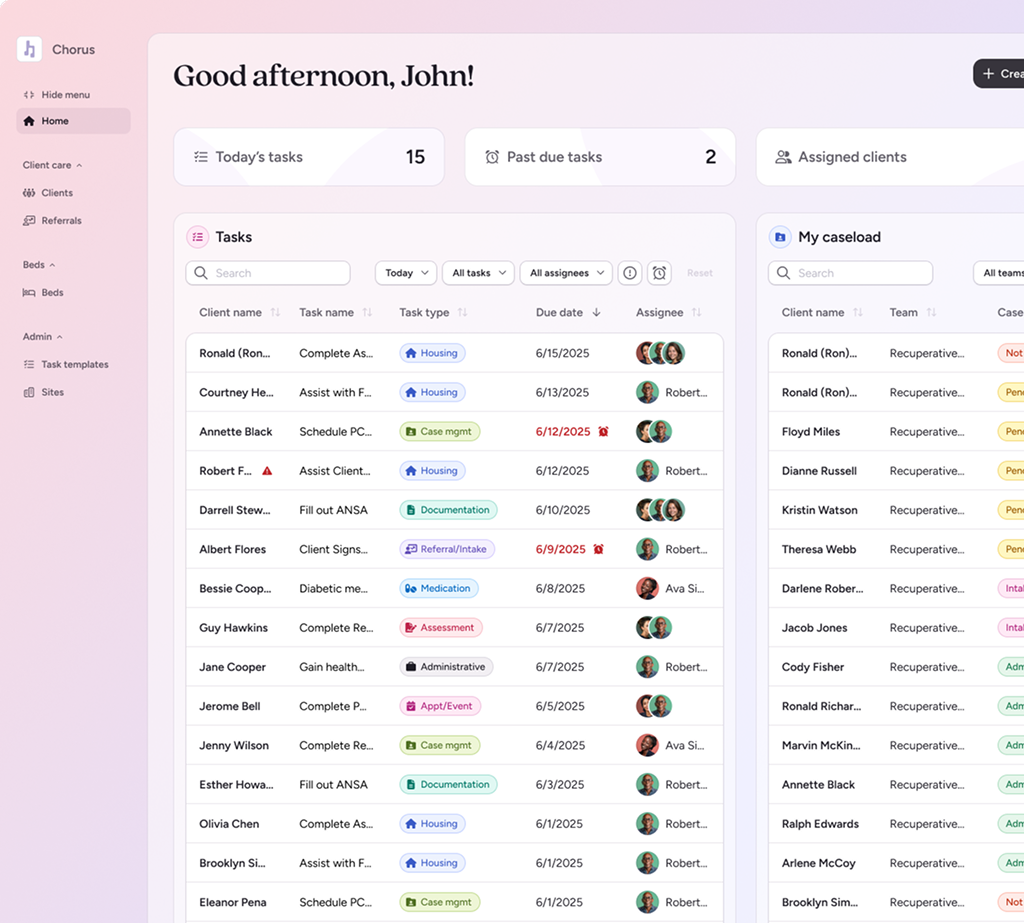1024x923 pixels.
Task: Collapse the Admin section
Action: (42, 336)
